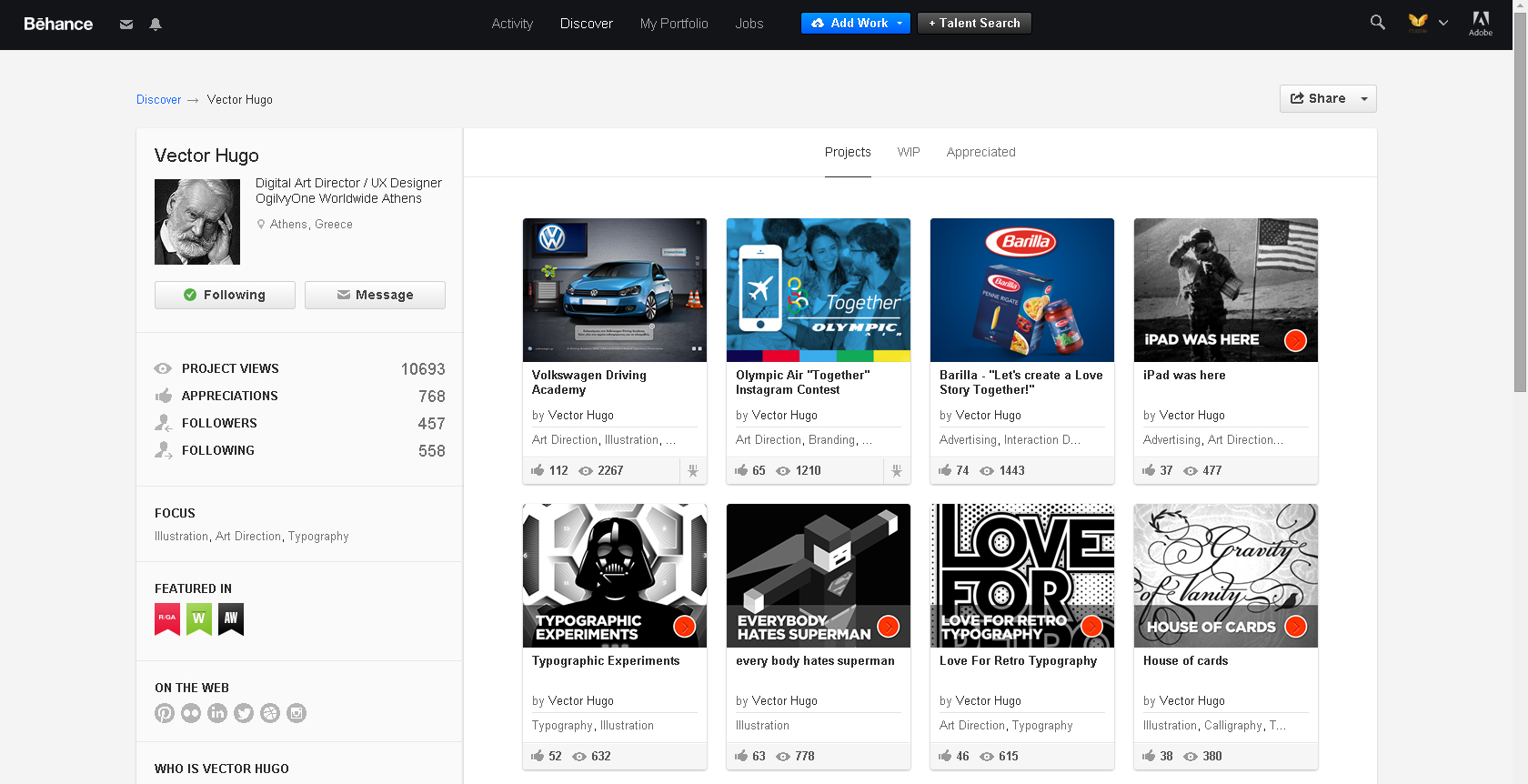Image resolution: width=1528 pixels, height=784 pixels.
Task: Open the notifications bell icon
Action: point(156,25)
